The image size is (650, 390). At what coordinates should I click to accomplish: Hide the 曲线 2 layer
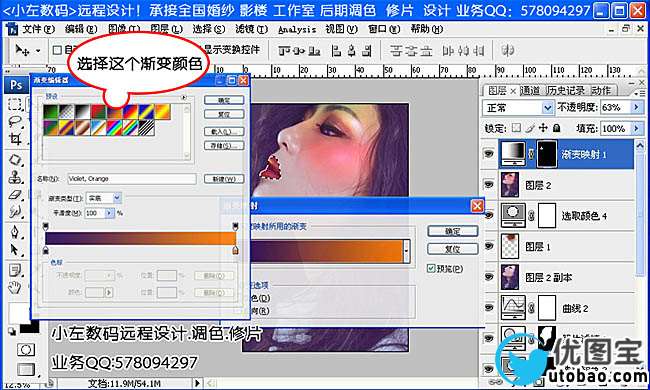point(489,308)
